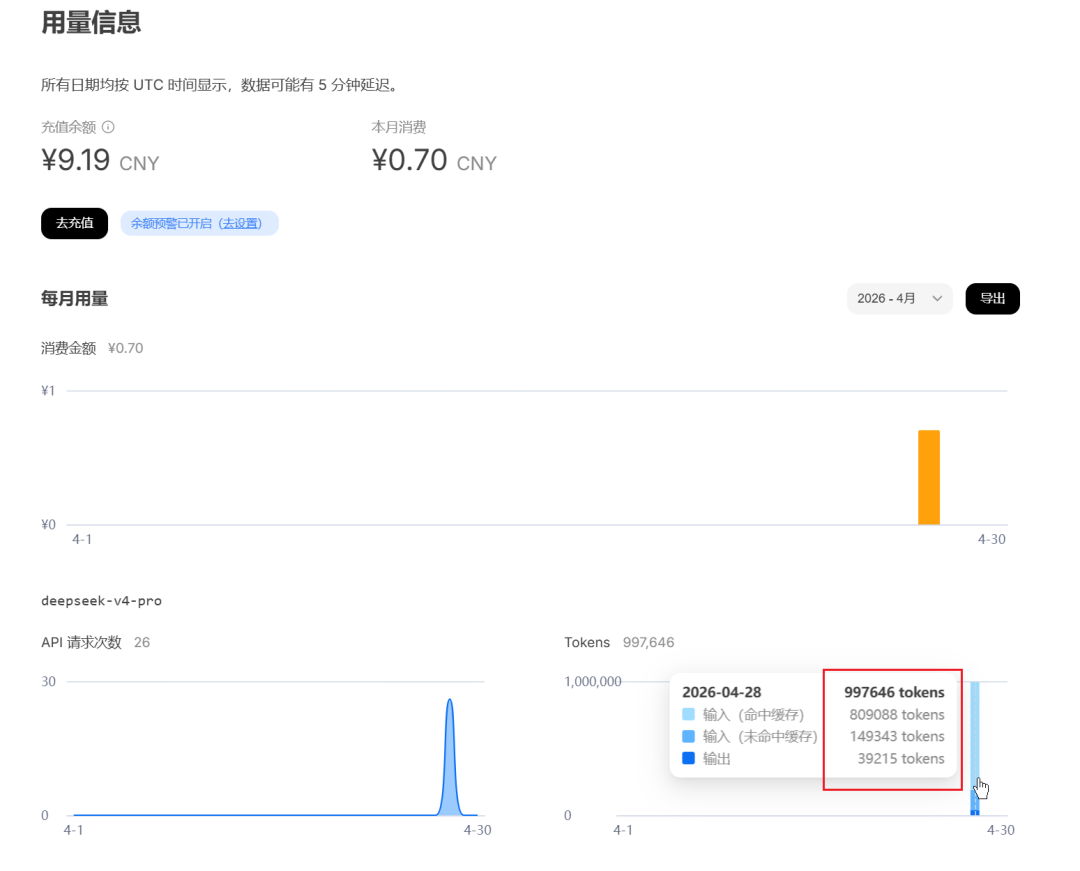Screen dimensions: 1080x871
Task: Toggle the 余额预警已开启 alert pill
Action: pyautogui.click(x=199, y=223)
